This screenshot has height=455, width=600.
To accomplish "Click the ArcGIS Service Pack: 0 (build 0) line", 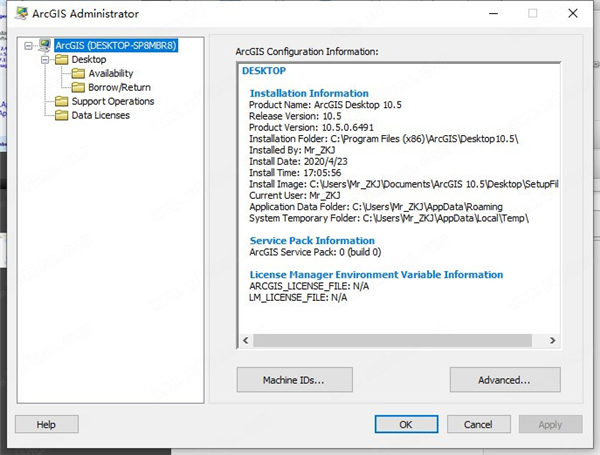I will pos(315,252).
